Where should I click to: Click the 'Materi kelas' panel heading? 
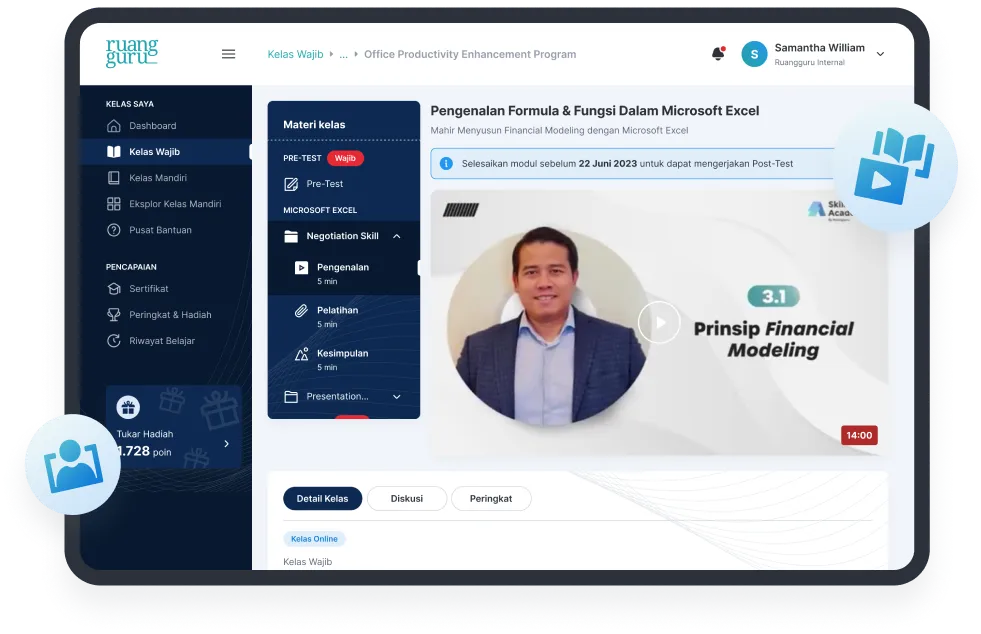tap(314, 125)
